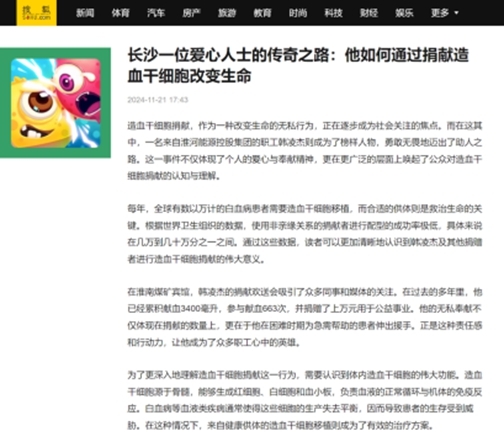504x442 pixels.
Task: Select the 娱乐 entertainment channel
Action: [404, 13]
